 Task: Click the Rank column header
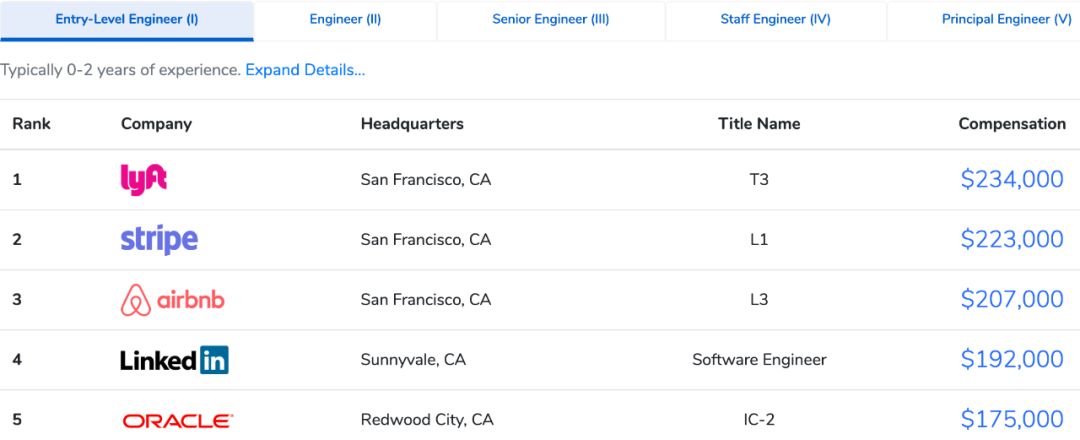(32, 124)
